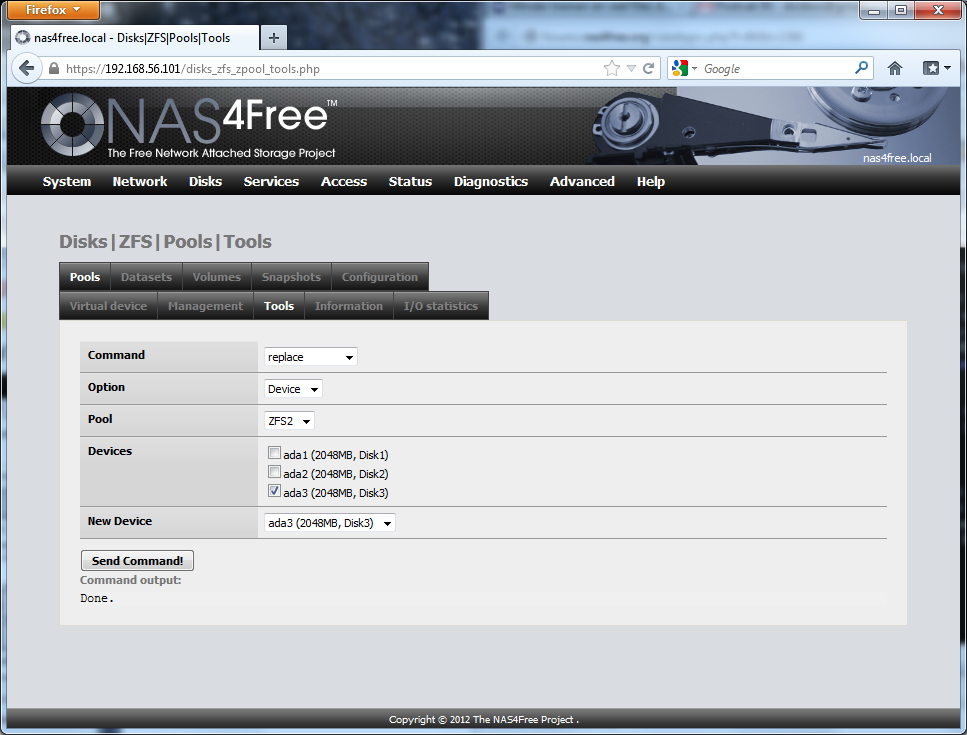Open the Help menu
This screenshot has width=967, height=735.
[x=651, y=181]
